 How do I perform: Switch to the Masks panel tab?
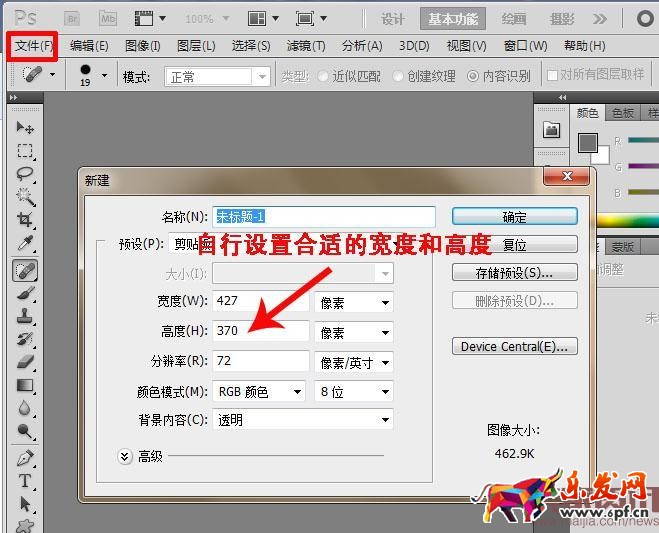(x=622, y=247)
